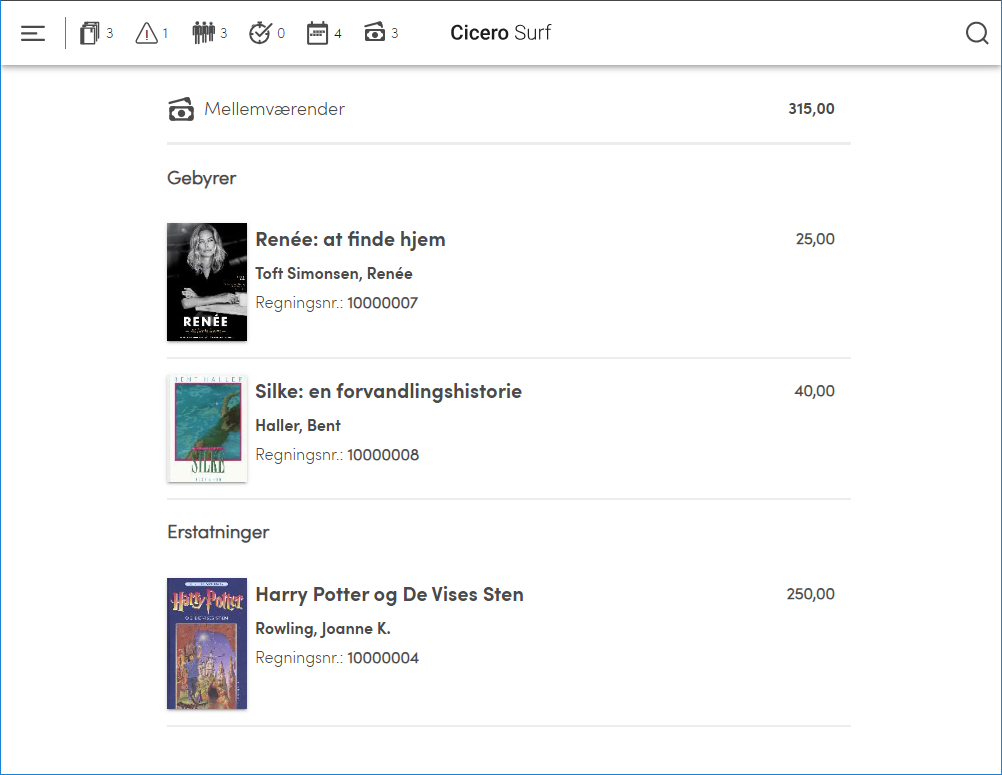The width and height of the screenshot is (1002, 775).
Task: Open the Renée: at finde hjem title
Action: (x=350, y=240)
